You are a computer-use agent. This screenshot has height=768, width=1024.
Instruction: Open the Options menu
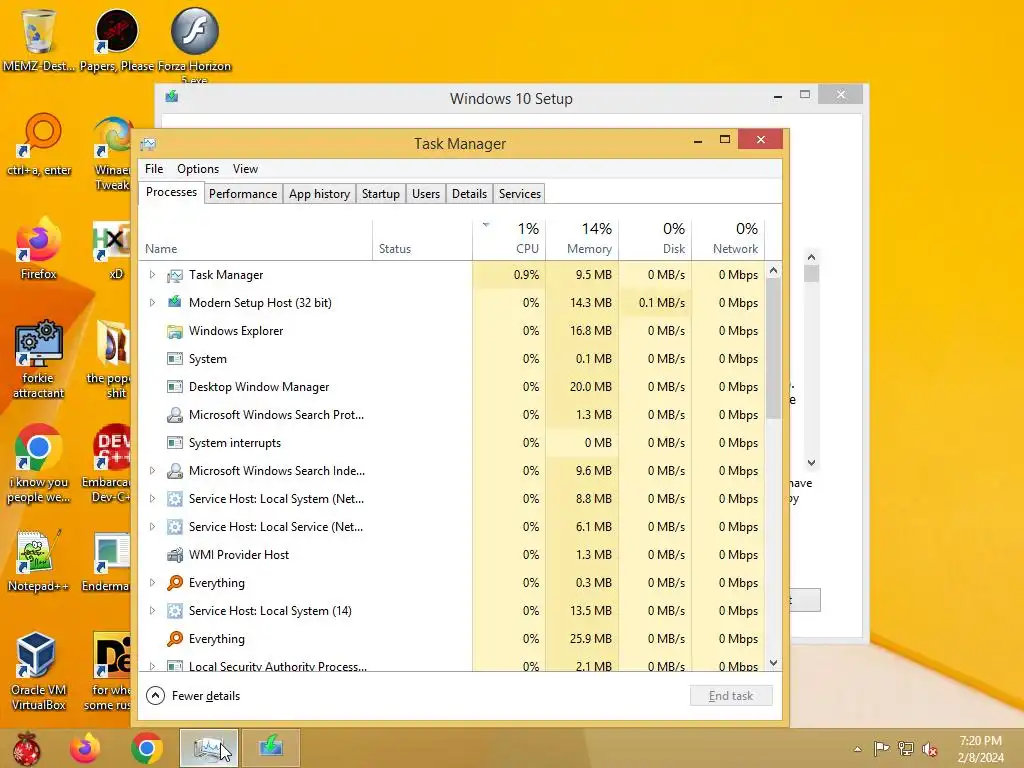(x=198, y=168)
